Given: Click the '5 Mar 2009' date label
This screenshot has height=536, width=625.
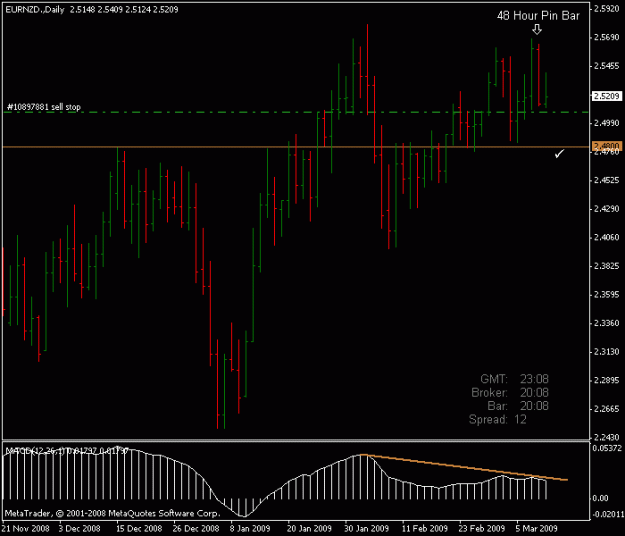Looking at the screenshot, I should [x=536, y=529].
